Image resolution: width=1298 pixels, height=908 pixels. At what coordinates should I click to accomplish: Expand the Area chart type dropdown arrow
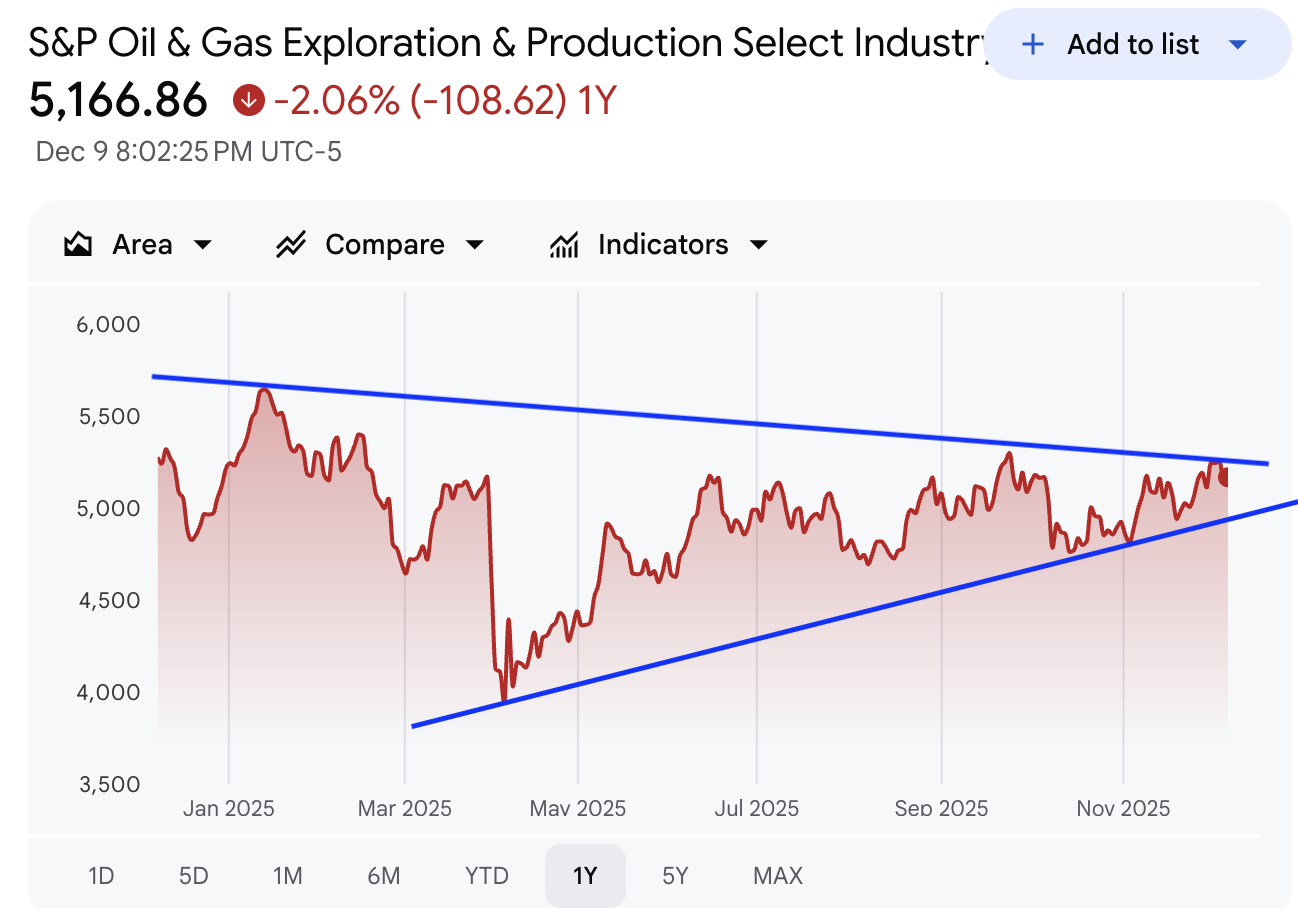(x=203, y=245)
